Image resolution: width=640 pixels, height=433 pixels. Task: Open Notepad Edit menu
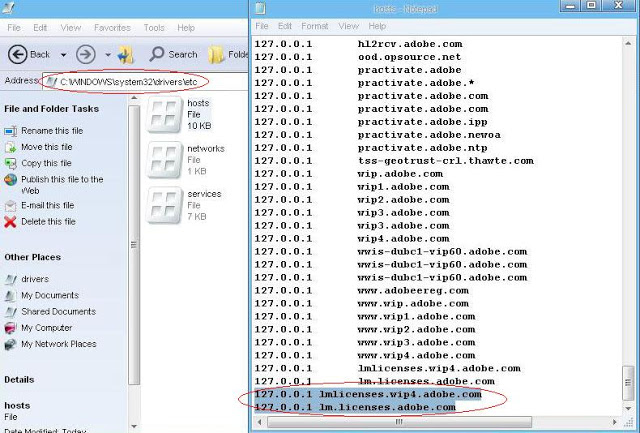(x=284, y=26)
